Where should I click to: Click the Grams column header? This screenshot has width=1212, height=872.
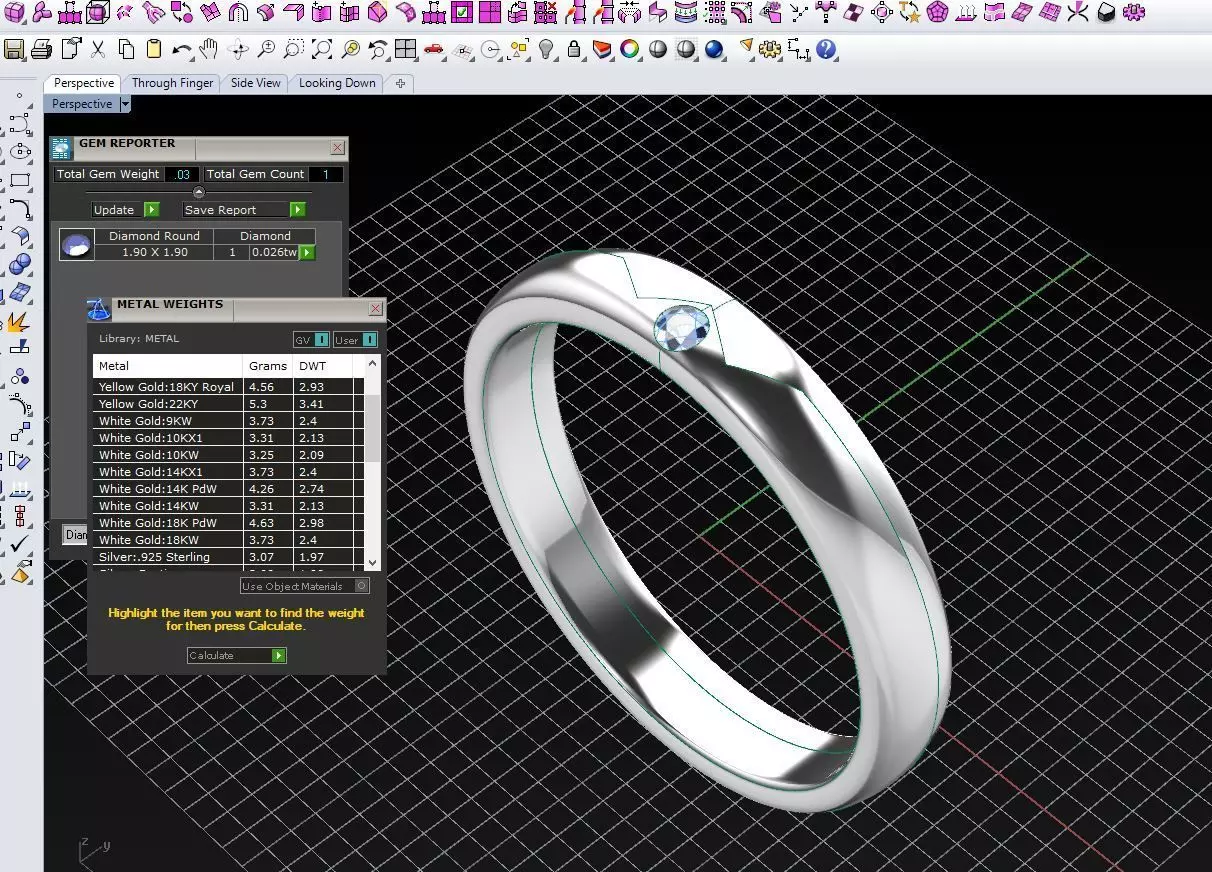(x=268, y=366)
